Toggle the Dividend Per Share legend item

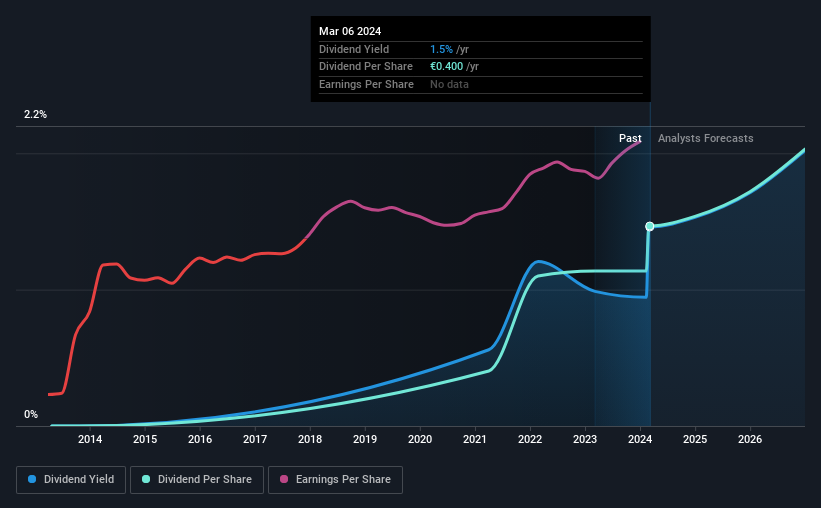(197, 480)
